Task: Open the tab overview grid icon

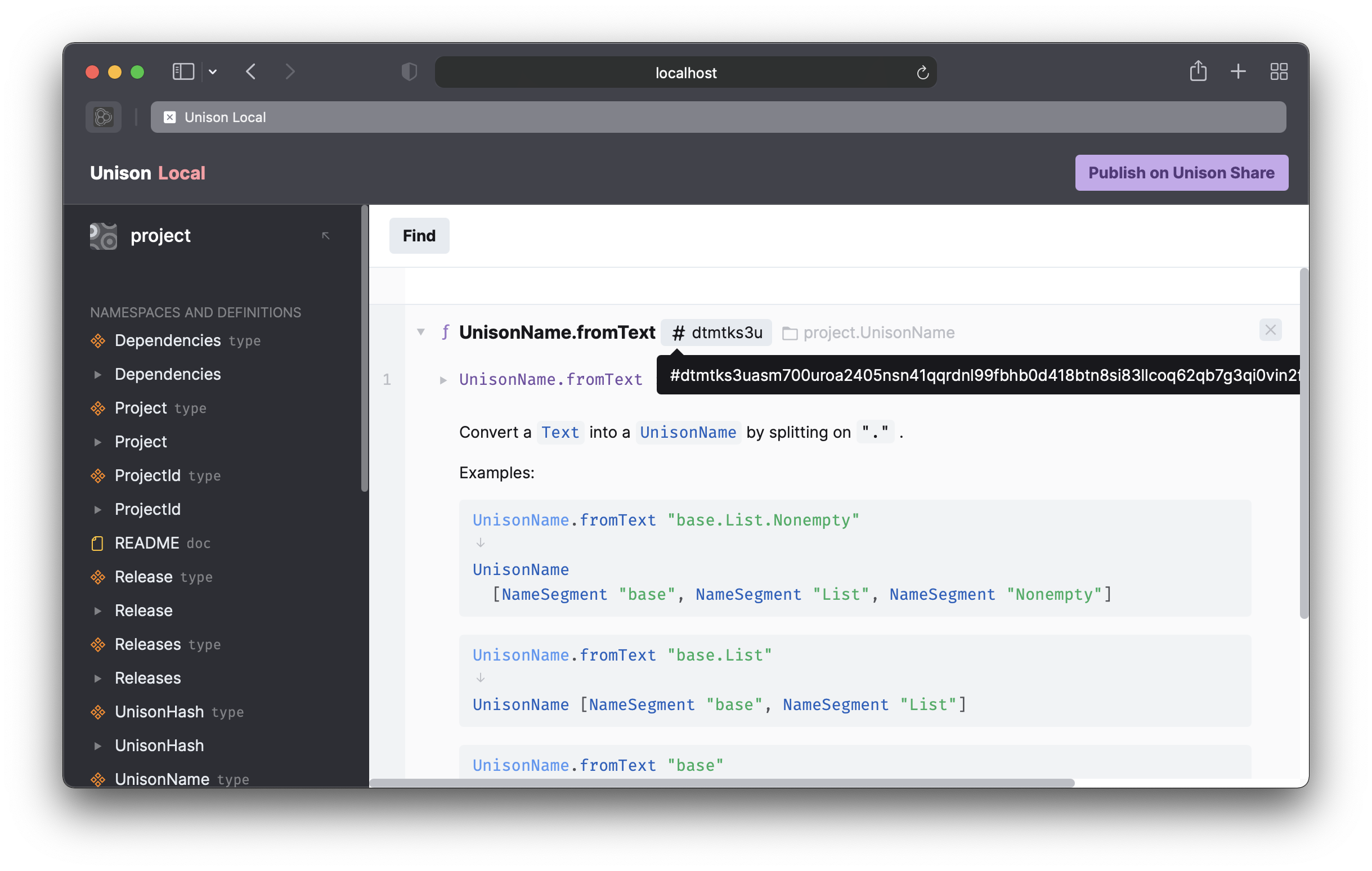Action: pos(1279,72)
